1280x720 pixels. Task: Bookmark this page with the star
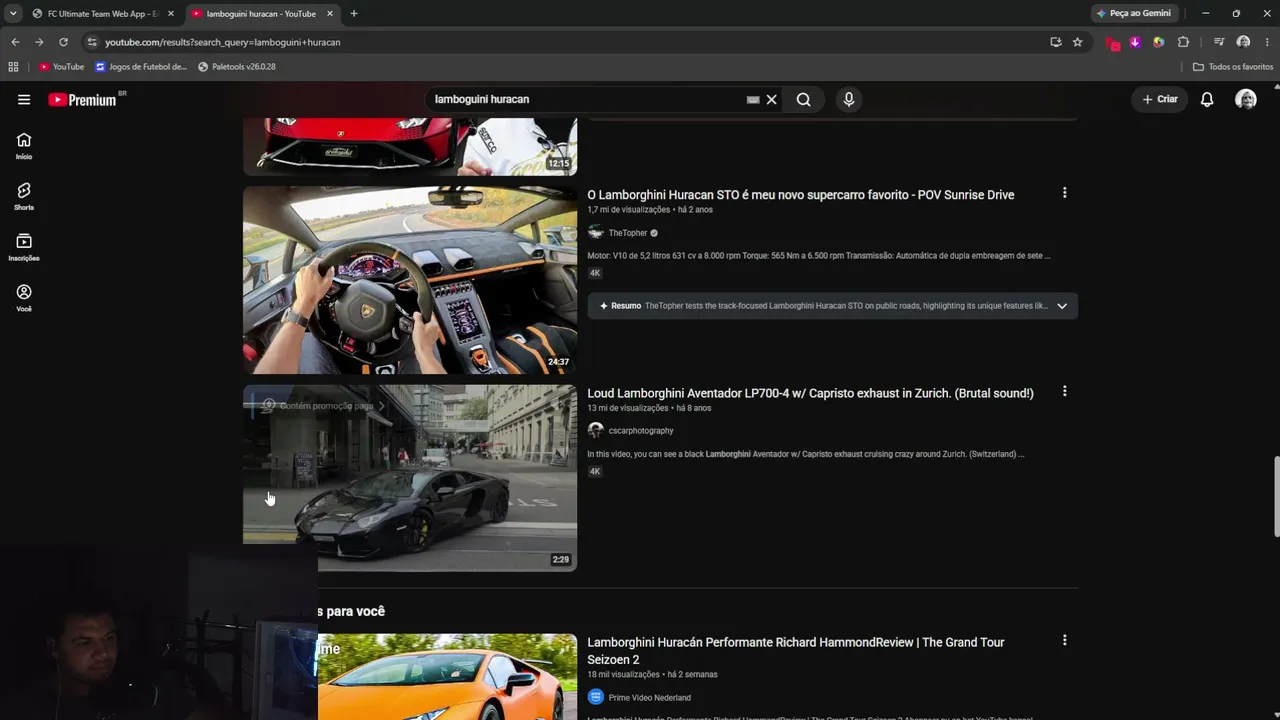1077,42
